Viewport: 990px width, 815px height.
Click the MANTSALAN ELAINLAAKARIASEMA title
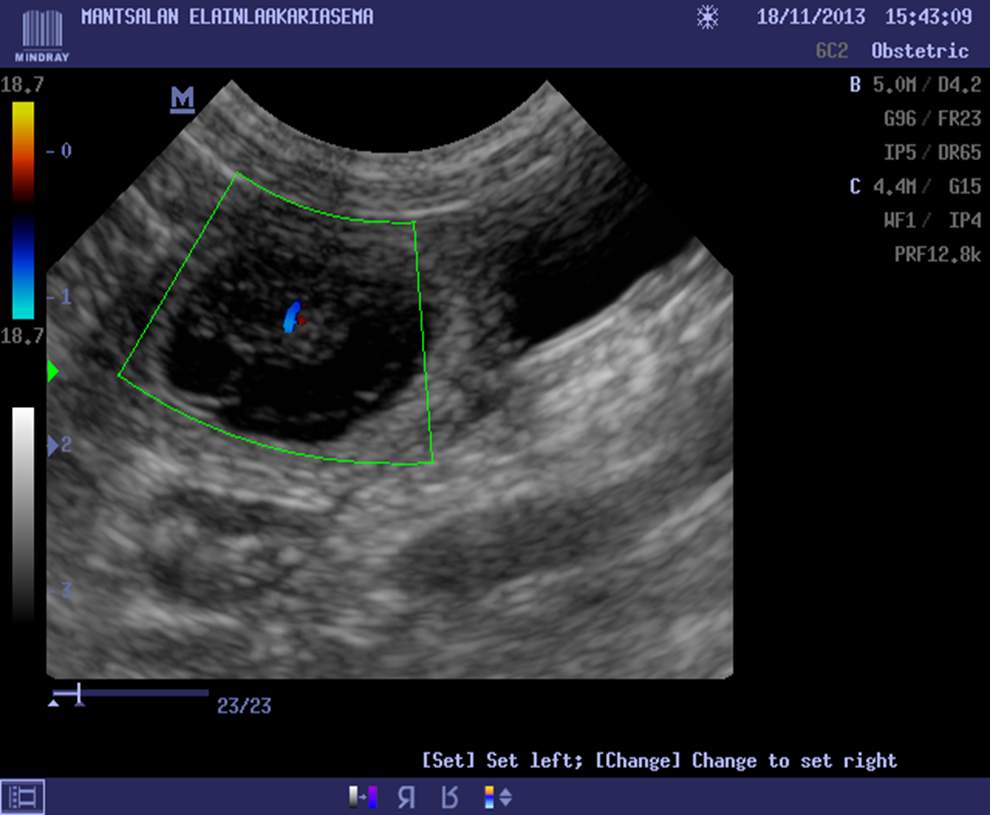point(226,16)
